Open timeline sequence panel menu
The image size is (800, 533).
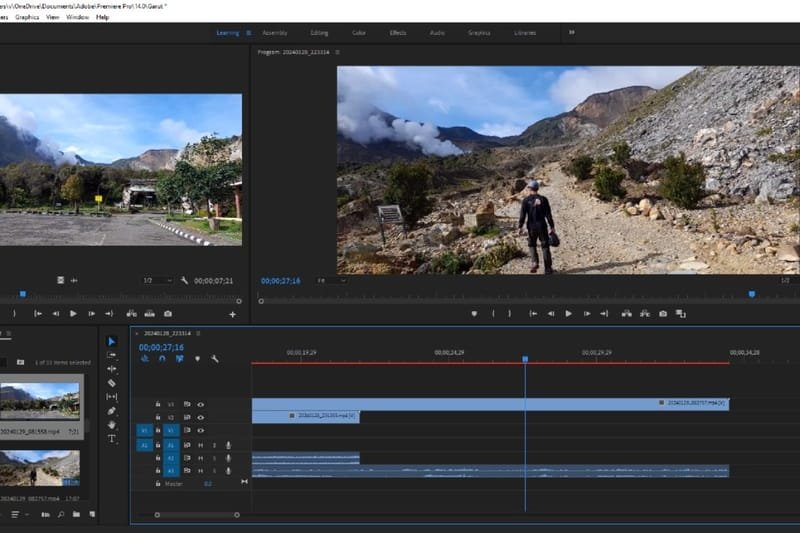(198, 333)
